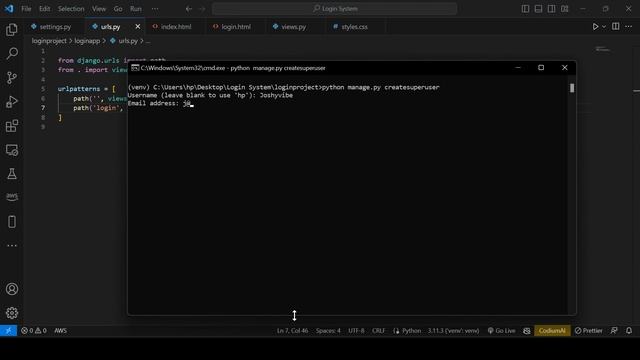Change UTF-8 file encoding

click(x=356, y=331)
